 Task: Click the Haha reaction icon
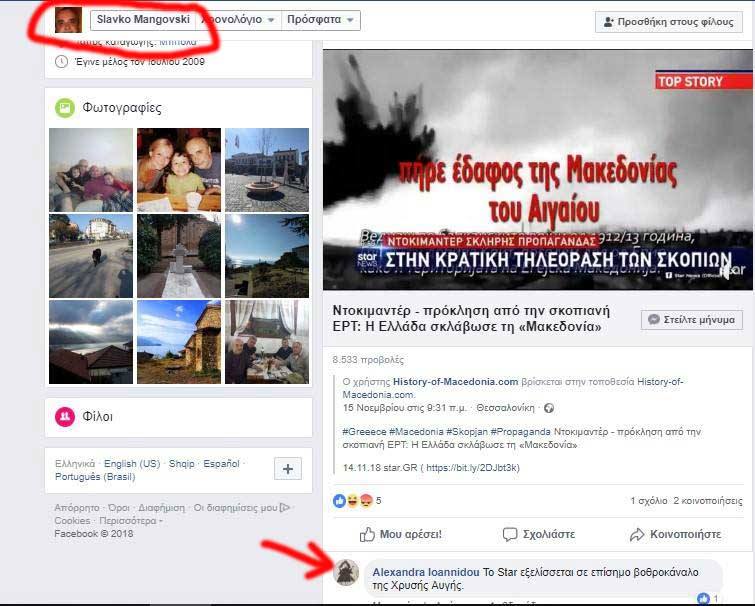point(352,501)
